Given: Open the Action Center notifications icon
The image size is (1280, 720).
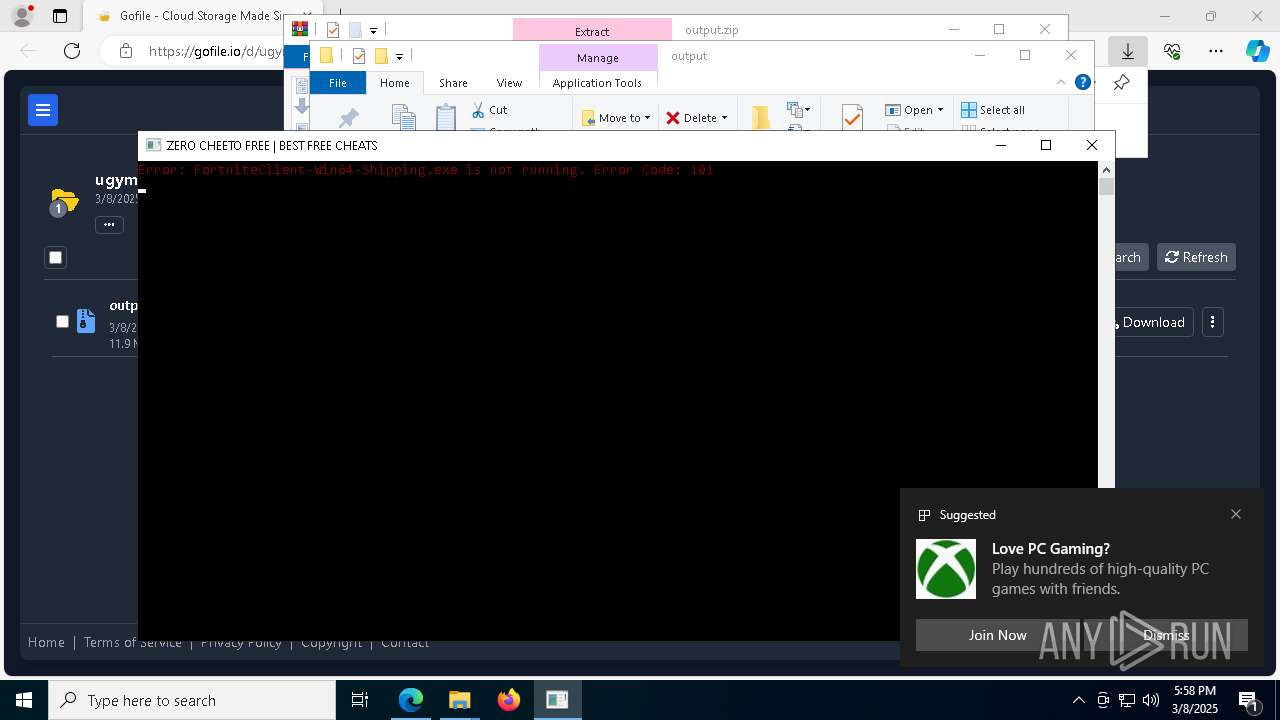Looking at the screenshot, I should [1249, 701].
